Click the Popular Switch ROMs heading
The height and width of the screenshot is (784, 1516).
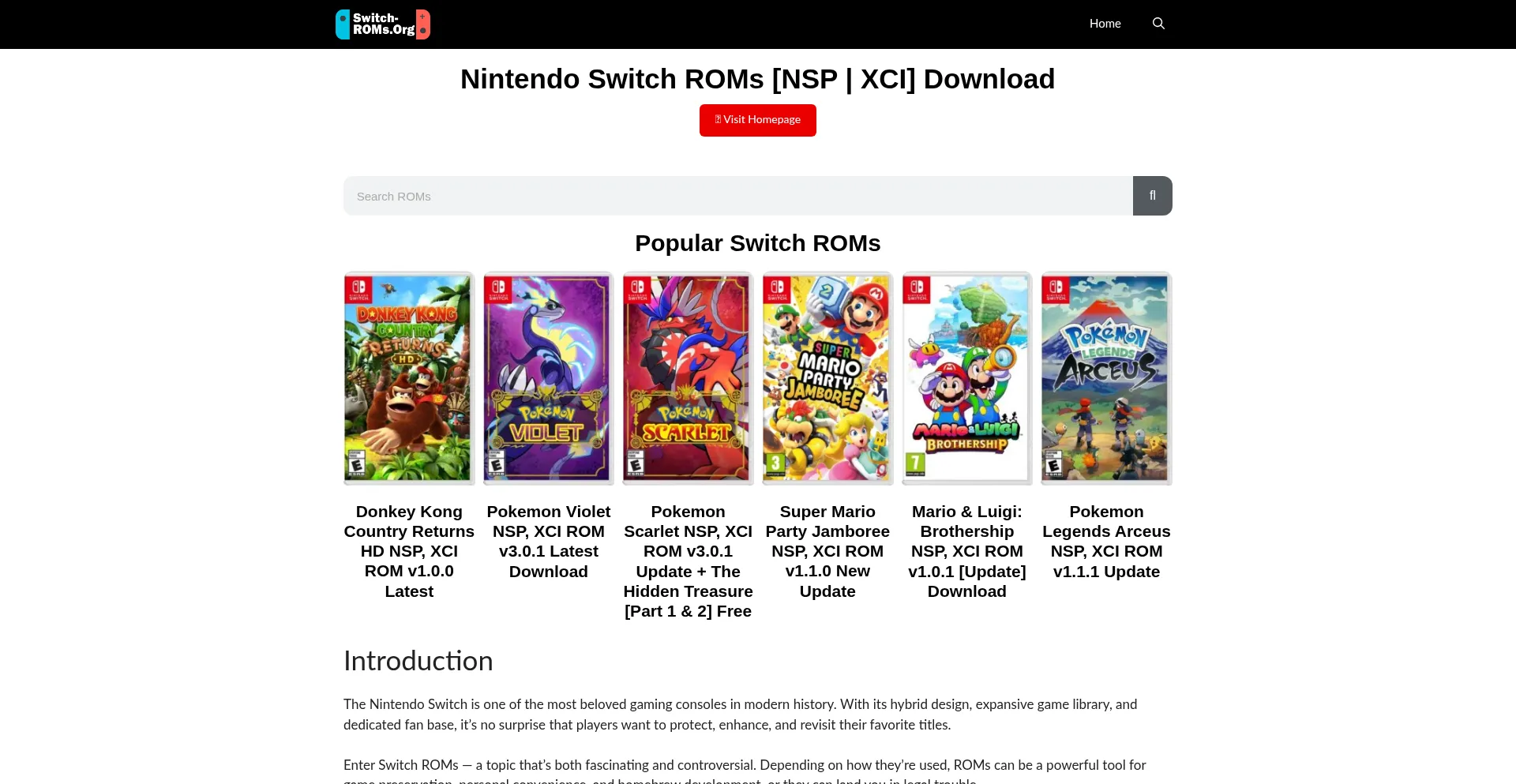757,243
